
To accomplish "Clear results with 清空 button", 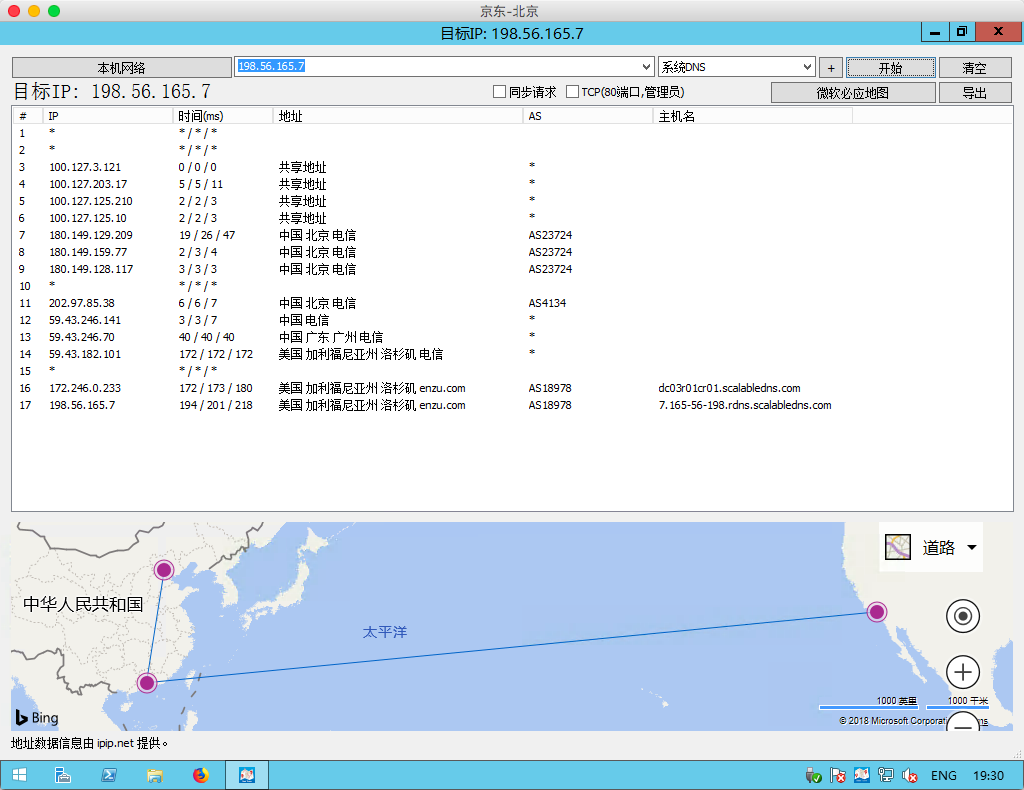I will click(974, 67).
